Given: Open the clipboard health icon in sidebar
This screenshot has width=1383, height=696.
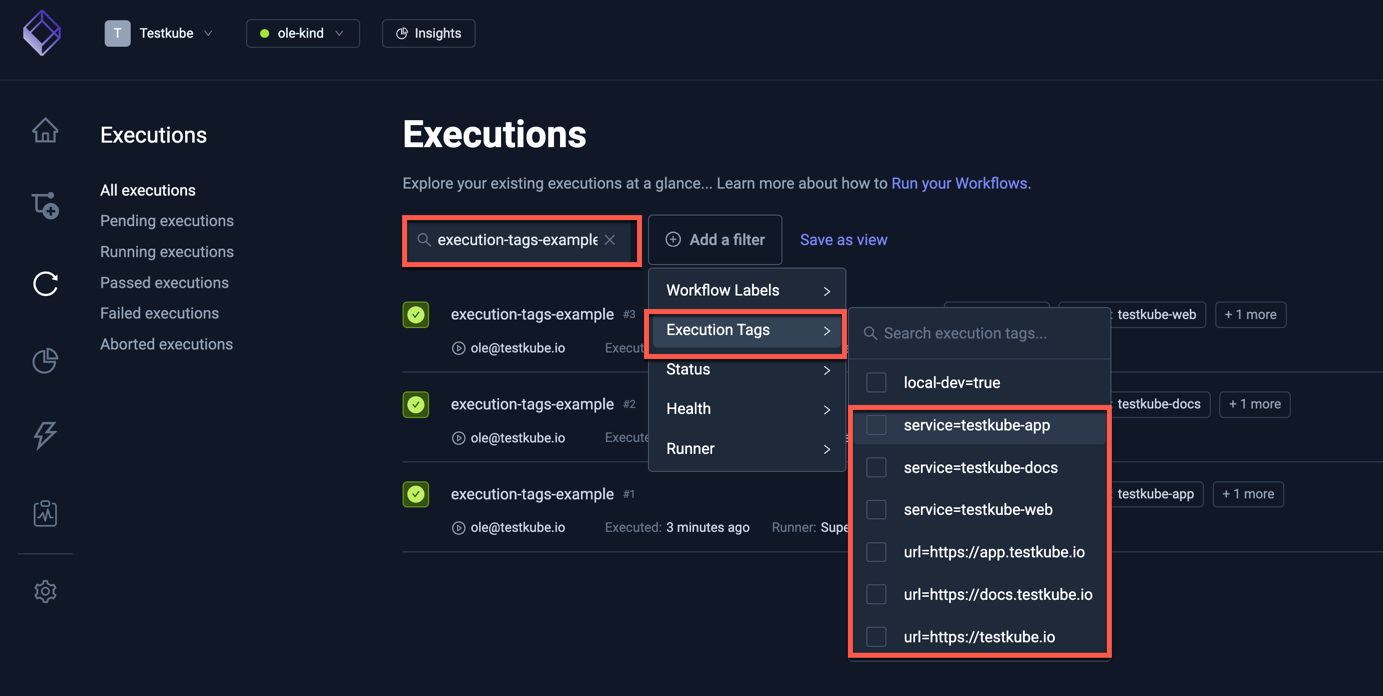Looking at the screenshot, I should point(45,512).
